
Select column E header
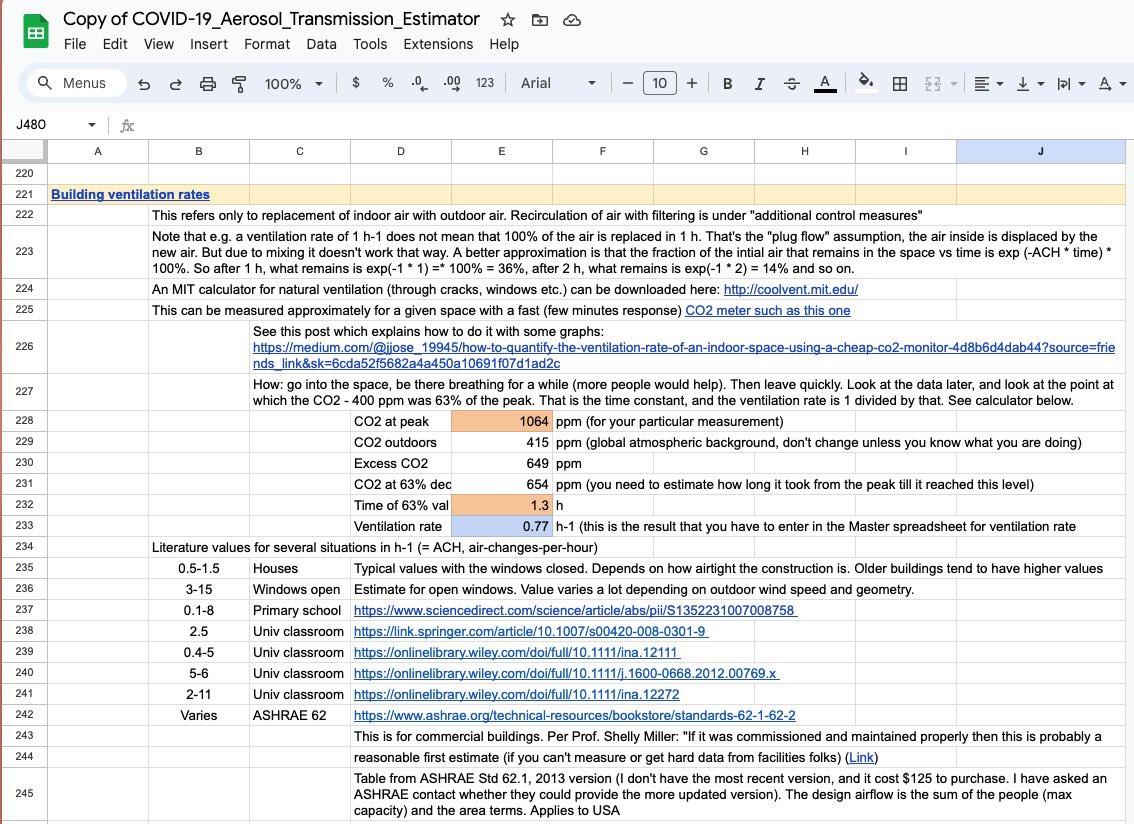coord(502,151)
